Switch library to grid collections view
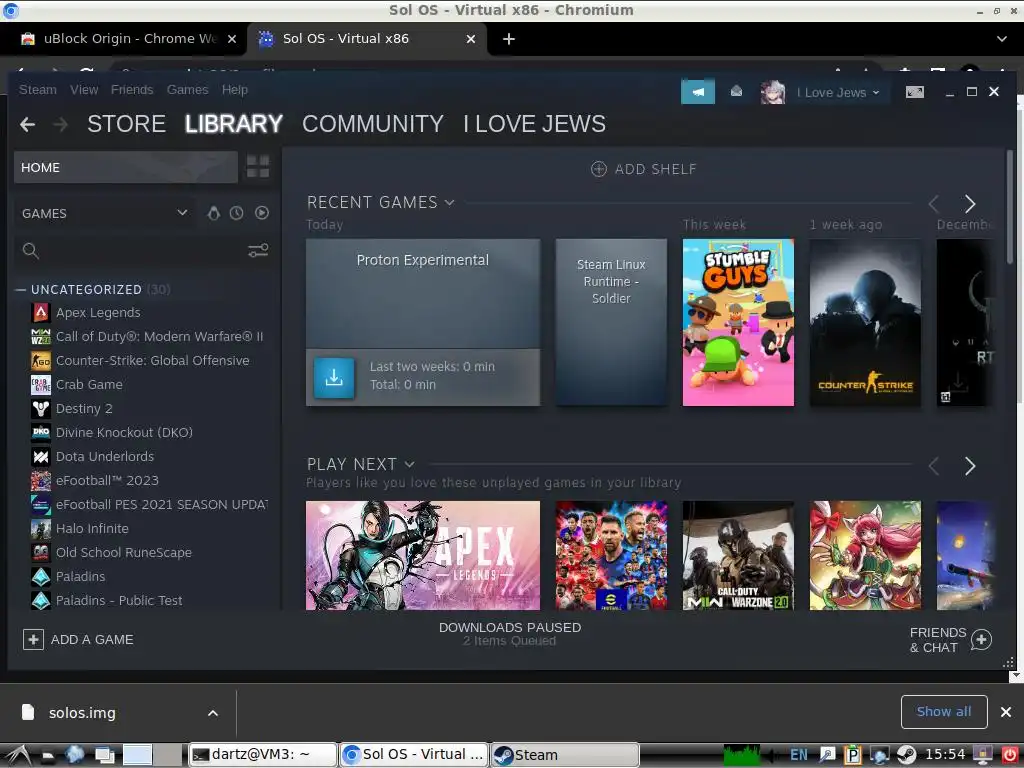The width and height of the screenshot is (1024, 768). point(258,167)
